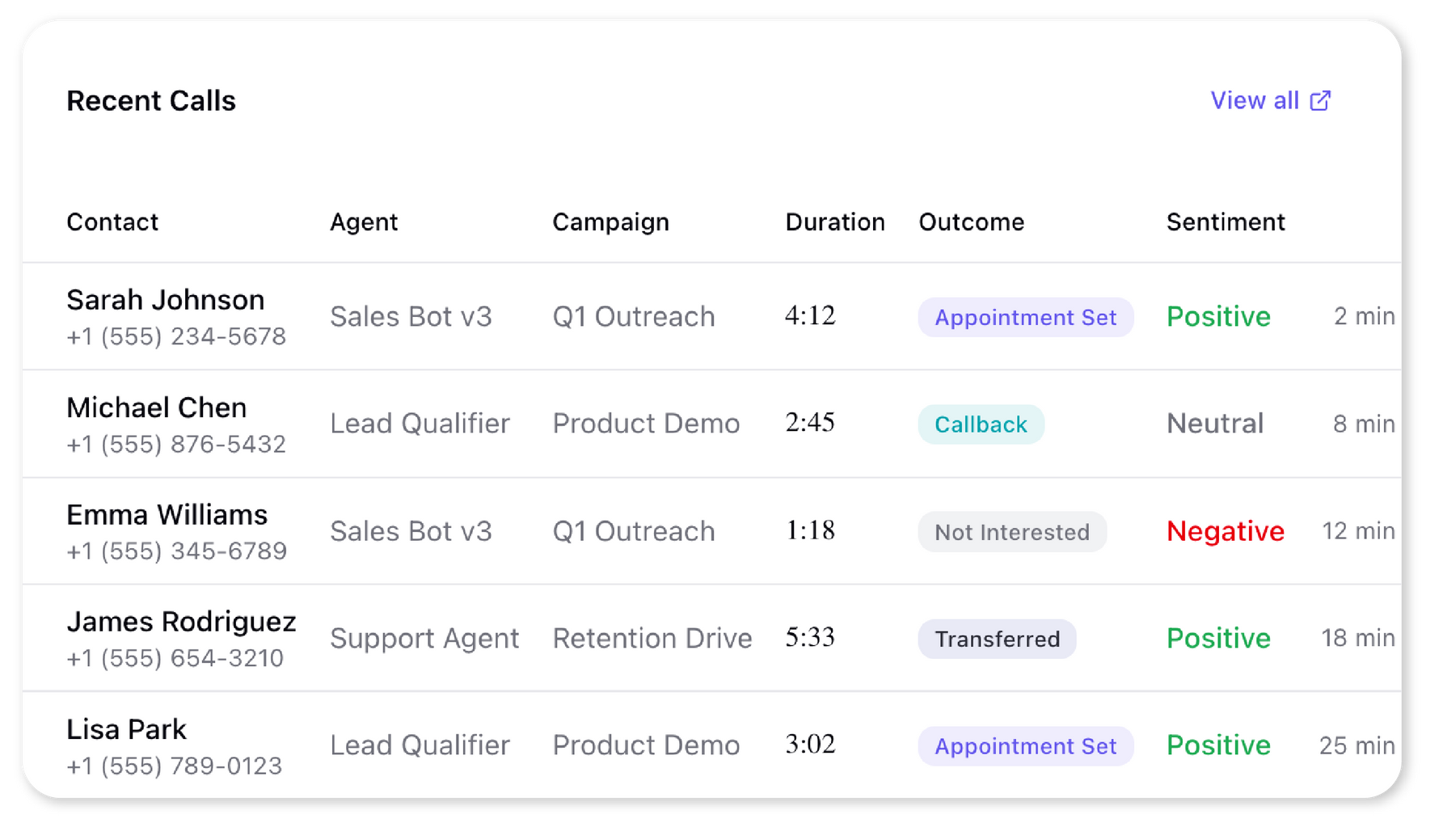Click the Not Interested outcome badge
Screen dimensions: 1443x840
pos(1012,531)
